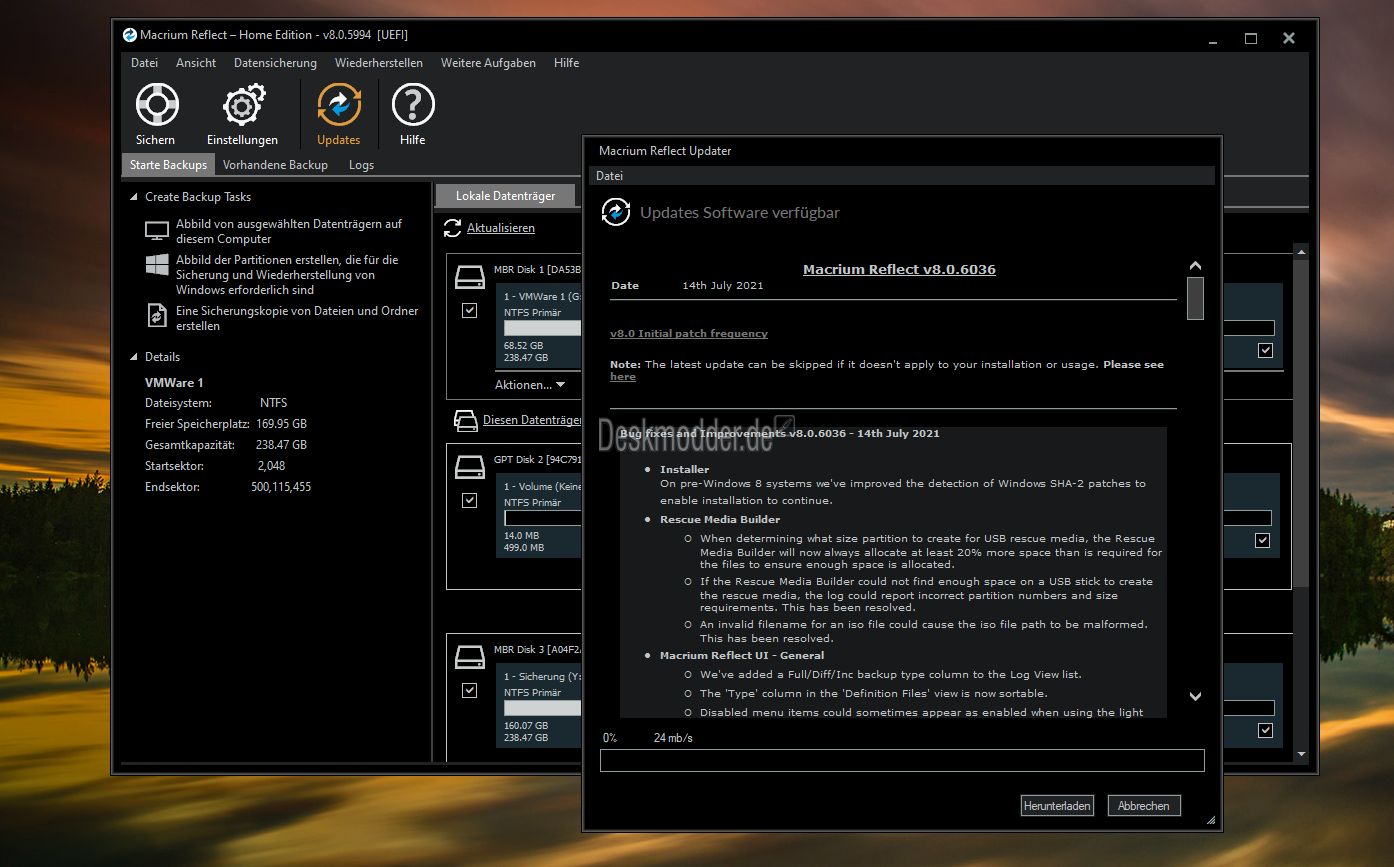Screen dimensions: 1394x867
Task: Click the up chevron in the update notes
Action: click(1195, 266)
